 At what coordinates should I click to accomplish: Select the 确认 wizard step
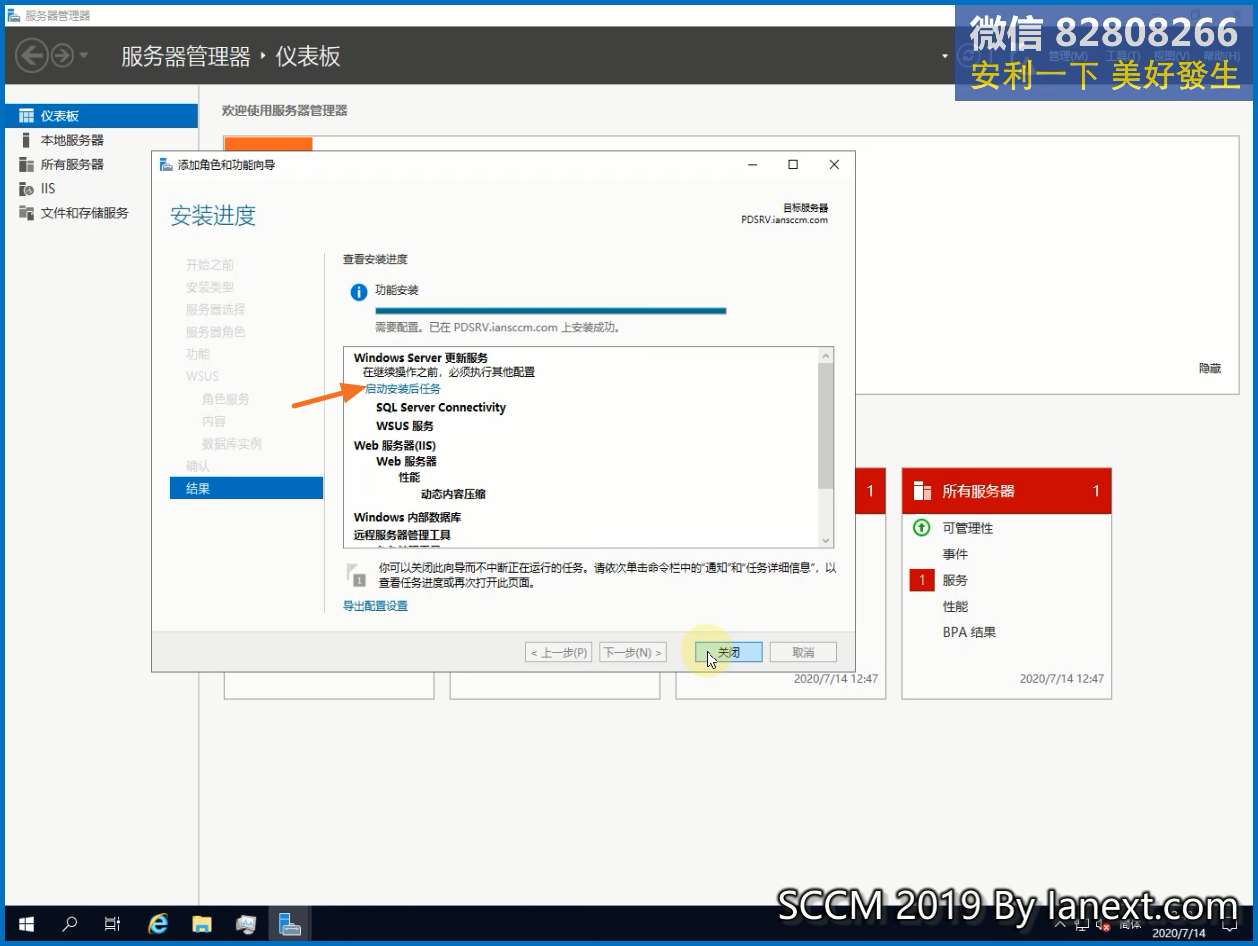[198, 466]
